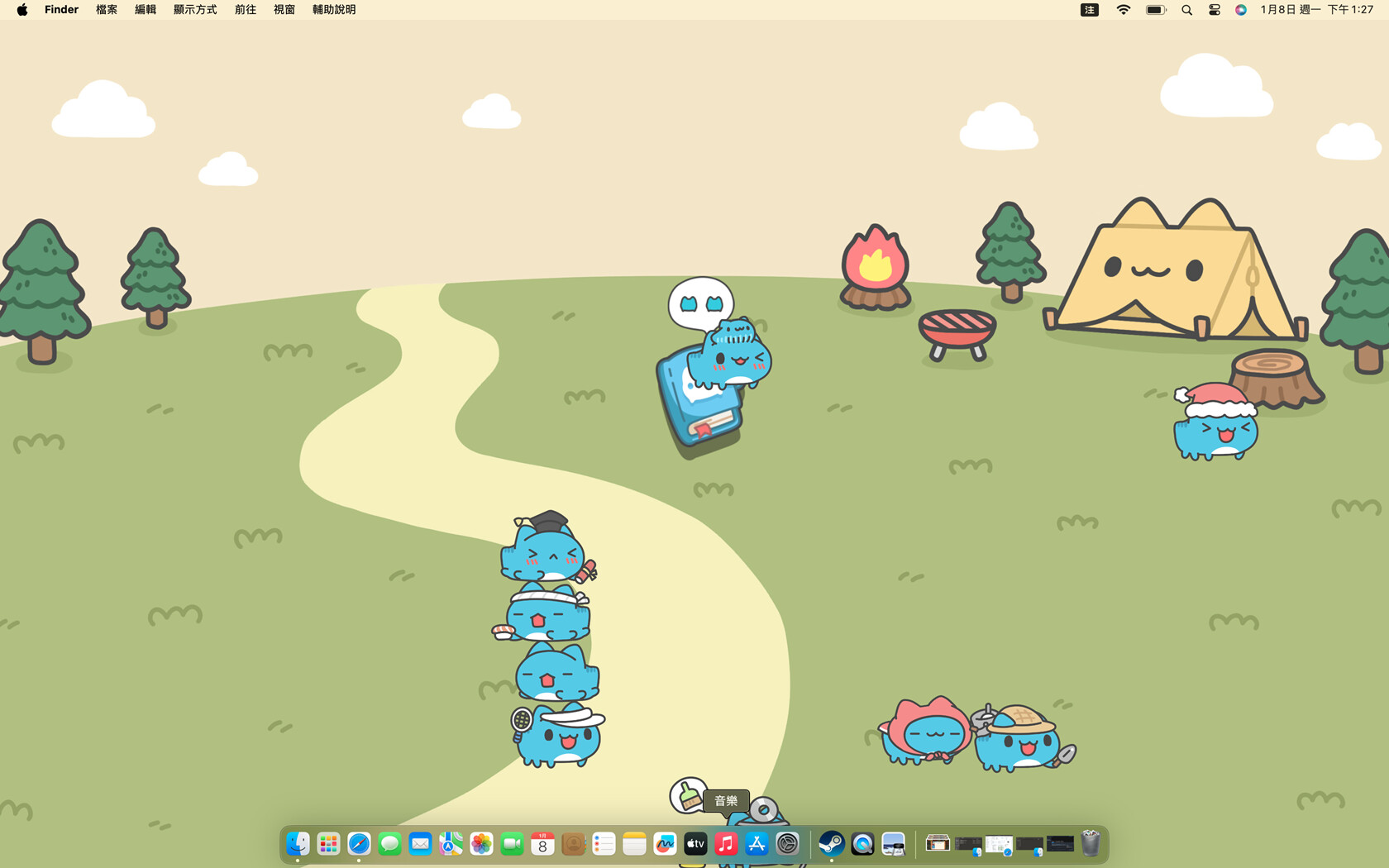The width and height of the screenshot is (1389, 868).
Task: Open the App Store
Action: 757,844
